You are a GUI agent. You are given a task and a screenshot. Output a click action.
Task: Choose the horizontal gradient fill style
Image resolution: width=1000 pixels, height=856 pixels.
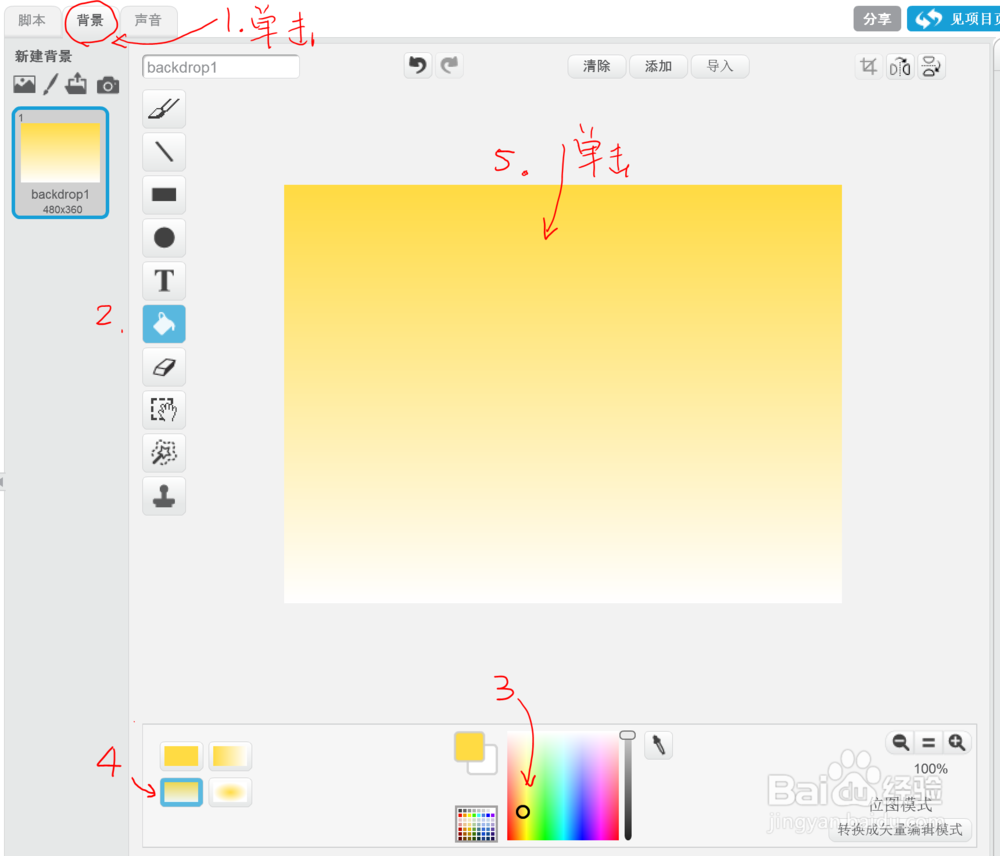click(x=230, y=756)
